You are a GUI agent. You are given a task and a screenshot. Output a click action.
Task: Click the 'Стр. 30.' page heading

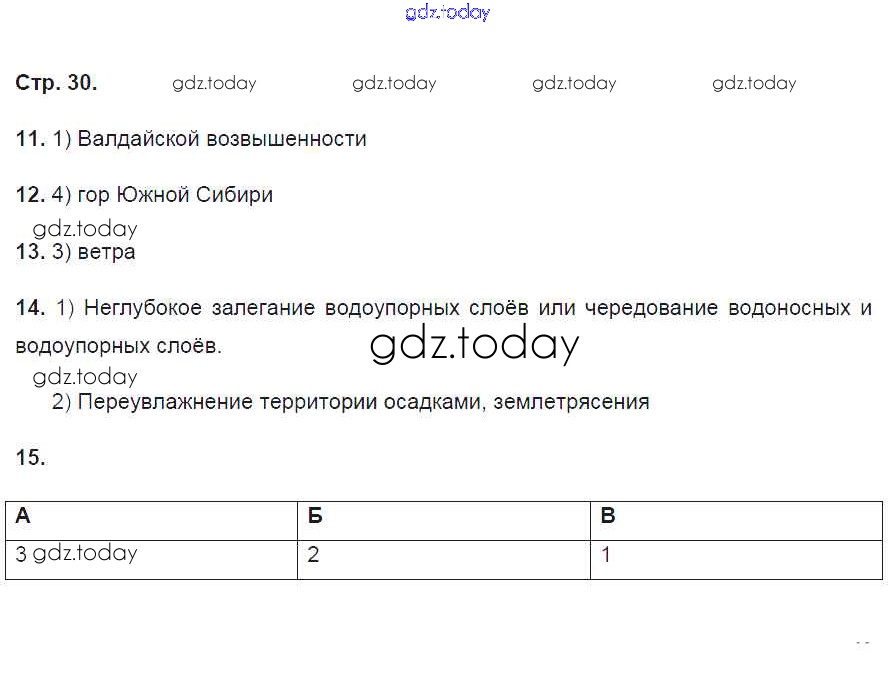57,84
